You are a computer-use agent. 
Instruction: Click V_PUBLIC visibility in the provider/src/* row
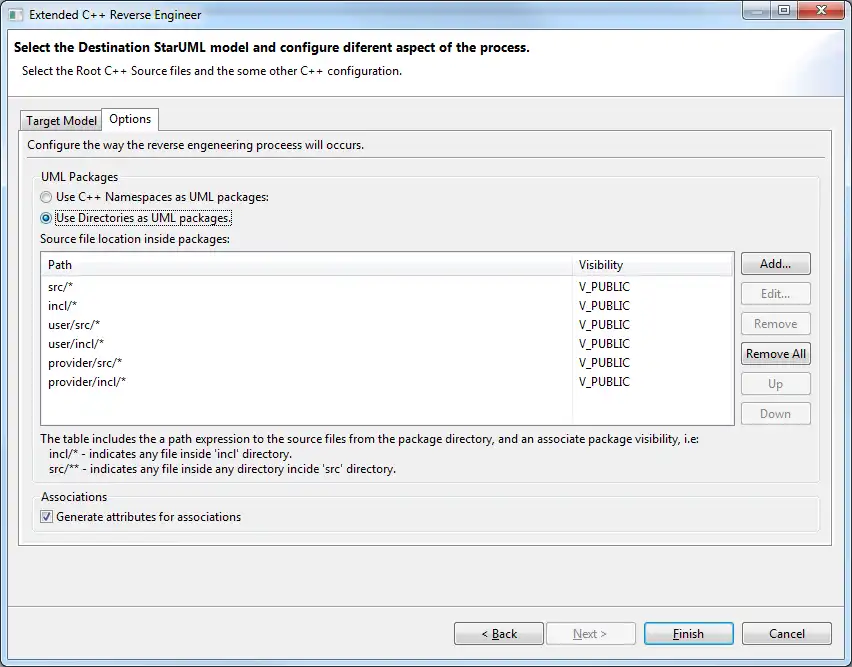(x=604, y=363)
